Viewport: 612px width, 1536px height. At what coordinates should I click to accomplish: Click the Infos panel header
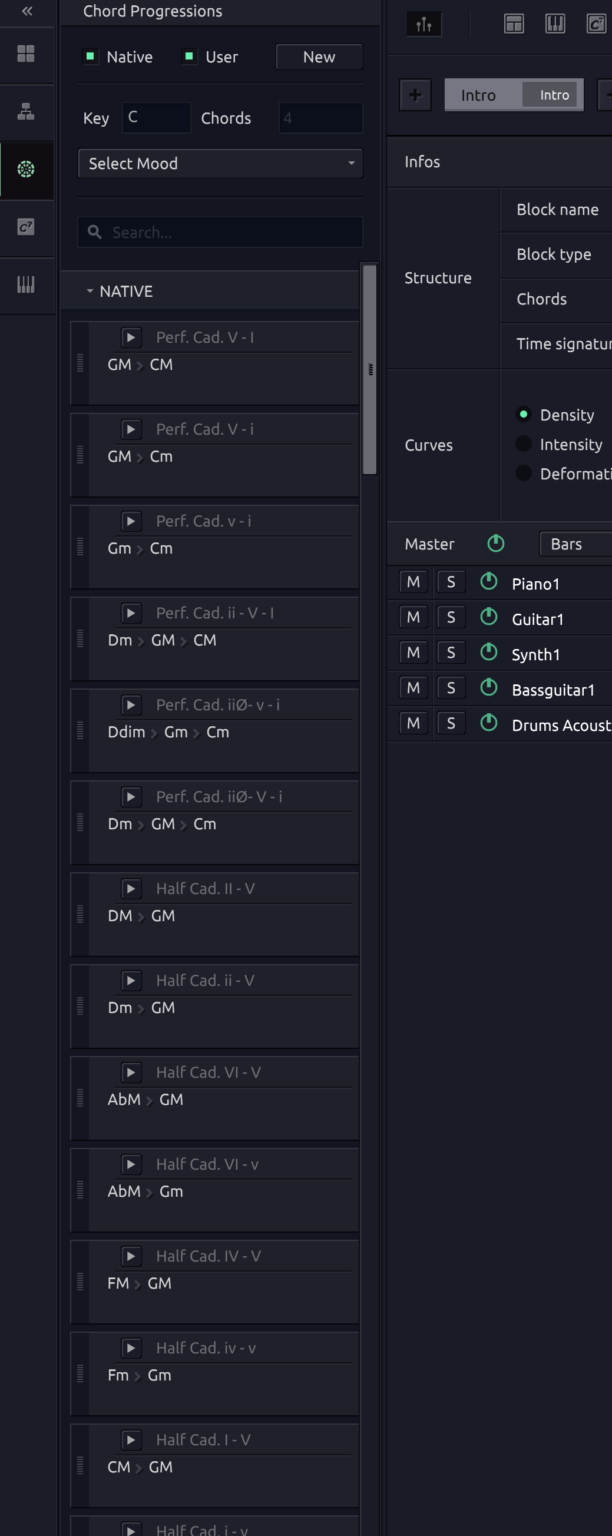point(422,161)
